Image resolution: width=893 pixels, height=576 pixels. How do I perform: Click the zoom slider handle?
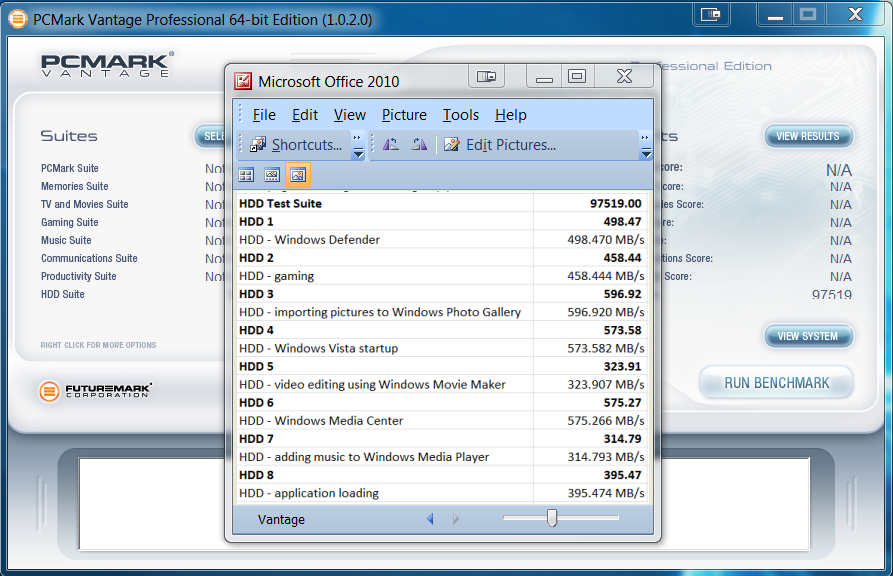pyautogui.click(x=551, y=518)
